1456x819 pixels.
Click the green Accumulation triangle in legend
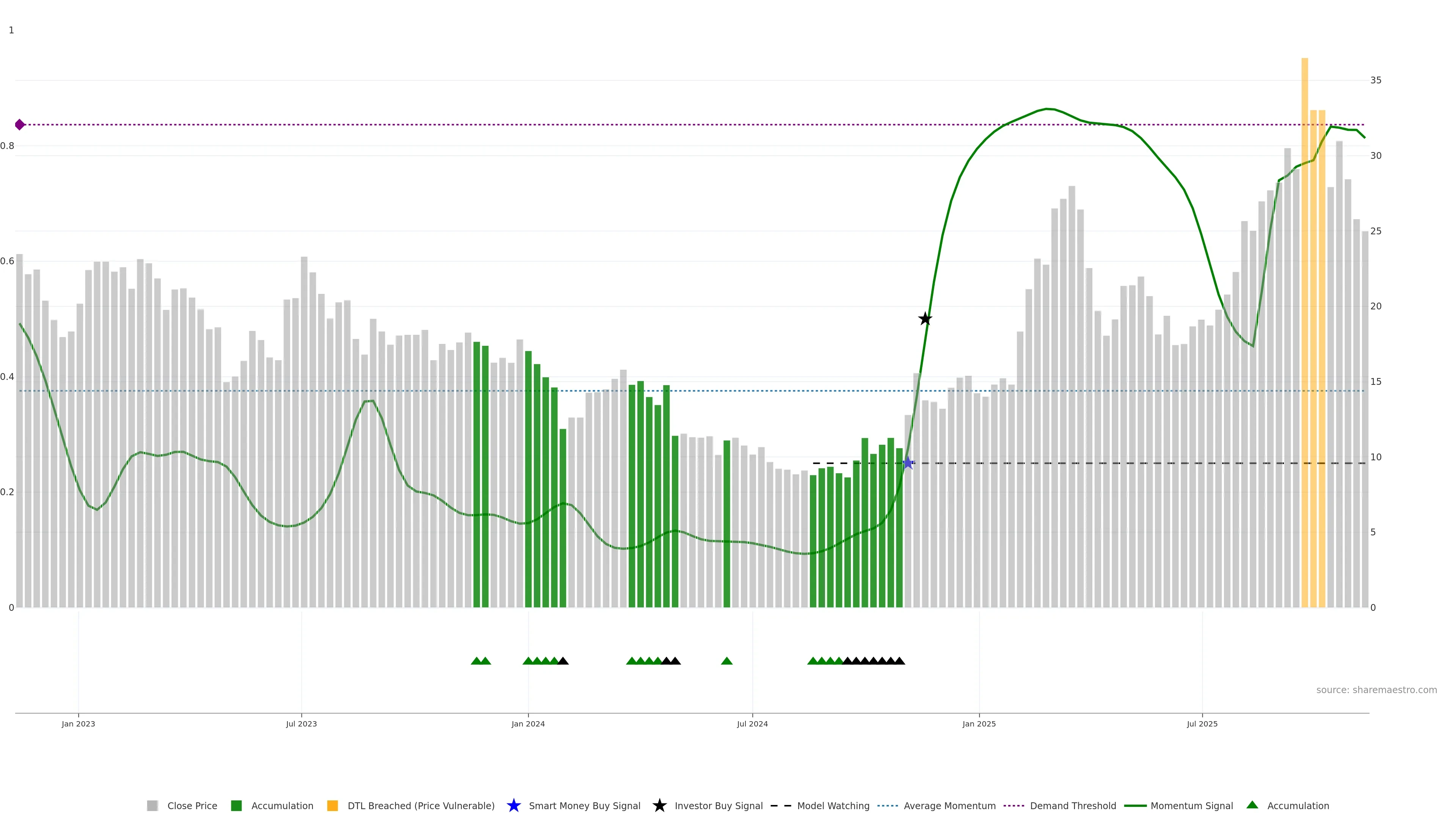tap(1252, 805)
